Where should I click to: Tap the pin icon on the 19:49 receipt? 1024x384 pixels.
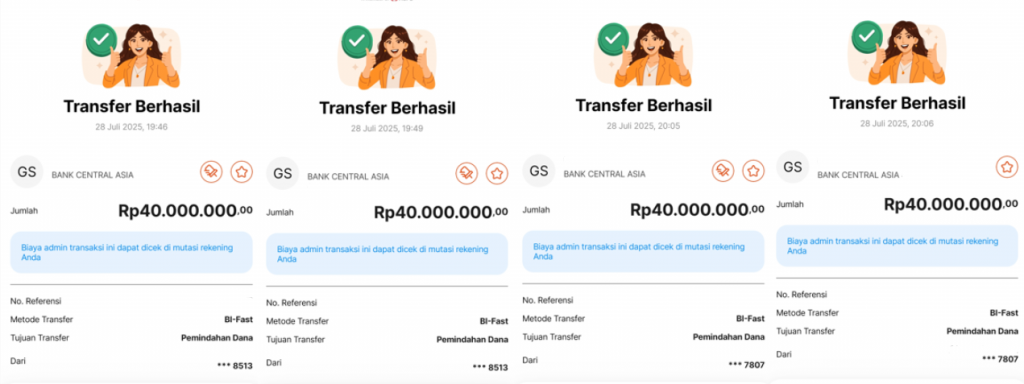466,174
